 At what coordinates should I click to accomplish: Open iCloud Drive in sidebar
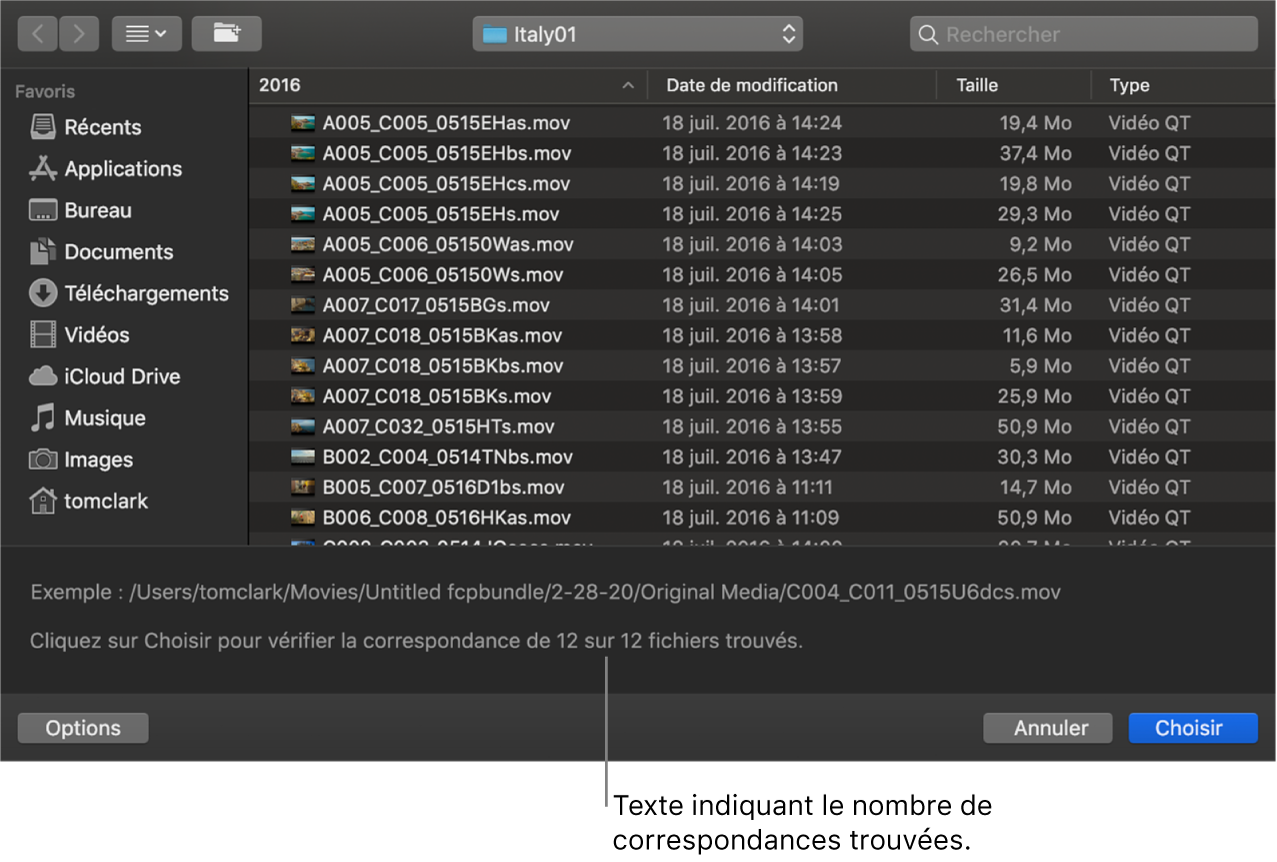point(122,377)
